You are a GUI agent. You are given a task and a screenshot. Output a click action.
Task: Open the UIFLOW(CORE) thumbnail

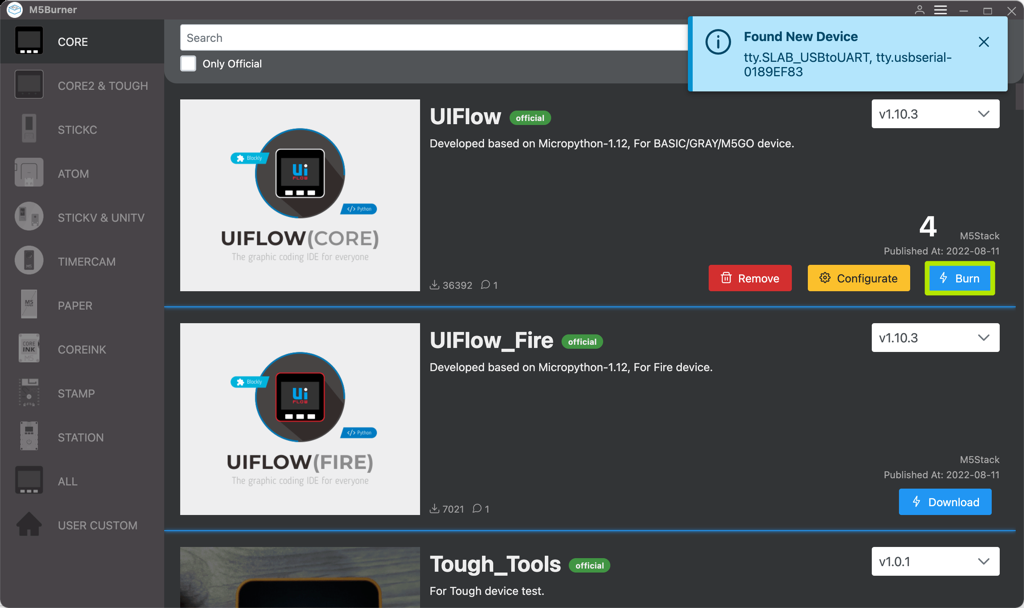(x=300, y=195)
